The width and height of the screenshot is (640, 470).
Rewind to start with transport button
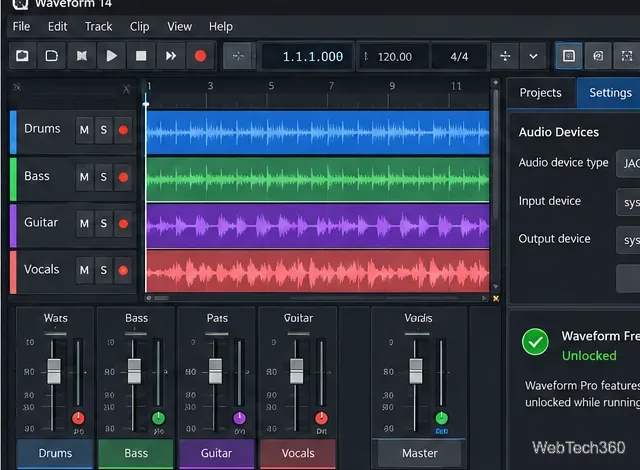(82, 56)
